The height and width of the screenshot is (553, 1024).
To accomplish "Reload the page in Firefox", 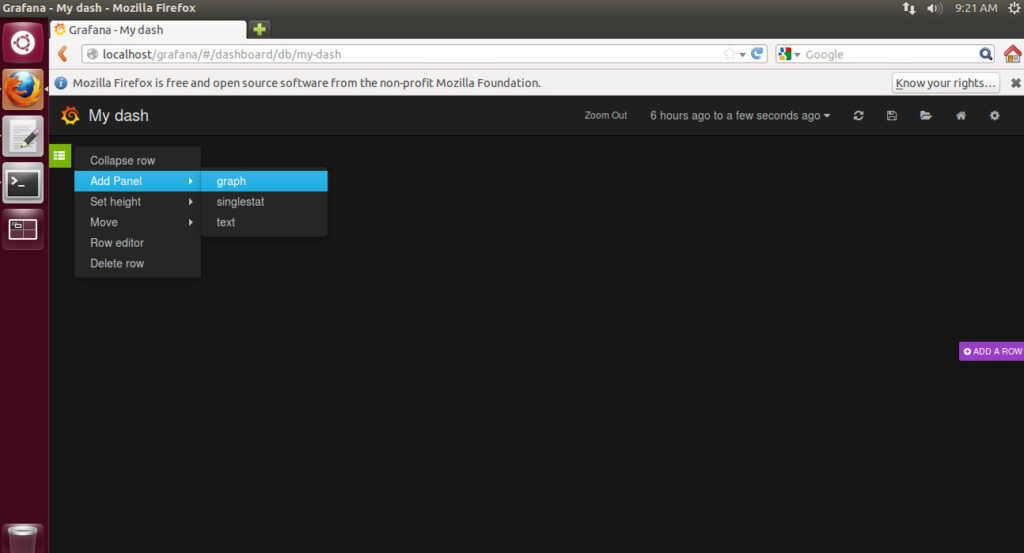I will [757, 54].
